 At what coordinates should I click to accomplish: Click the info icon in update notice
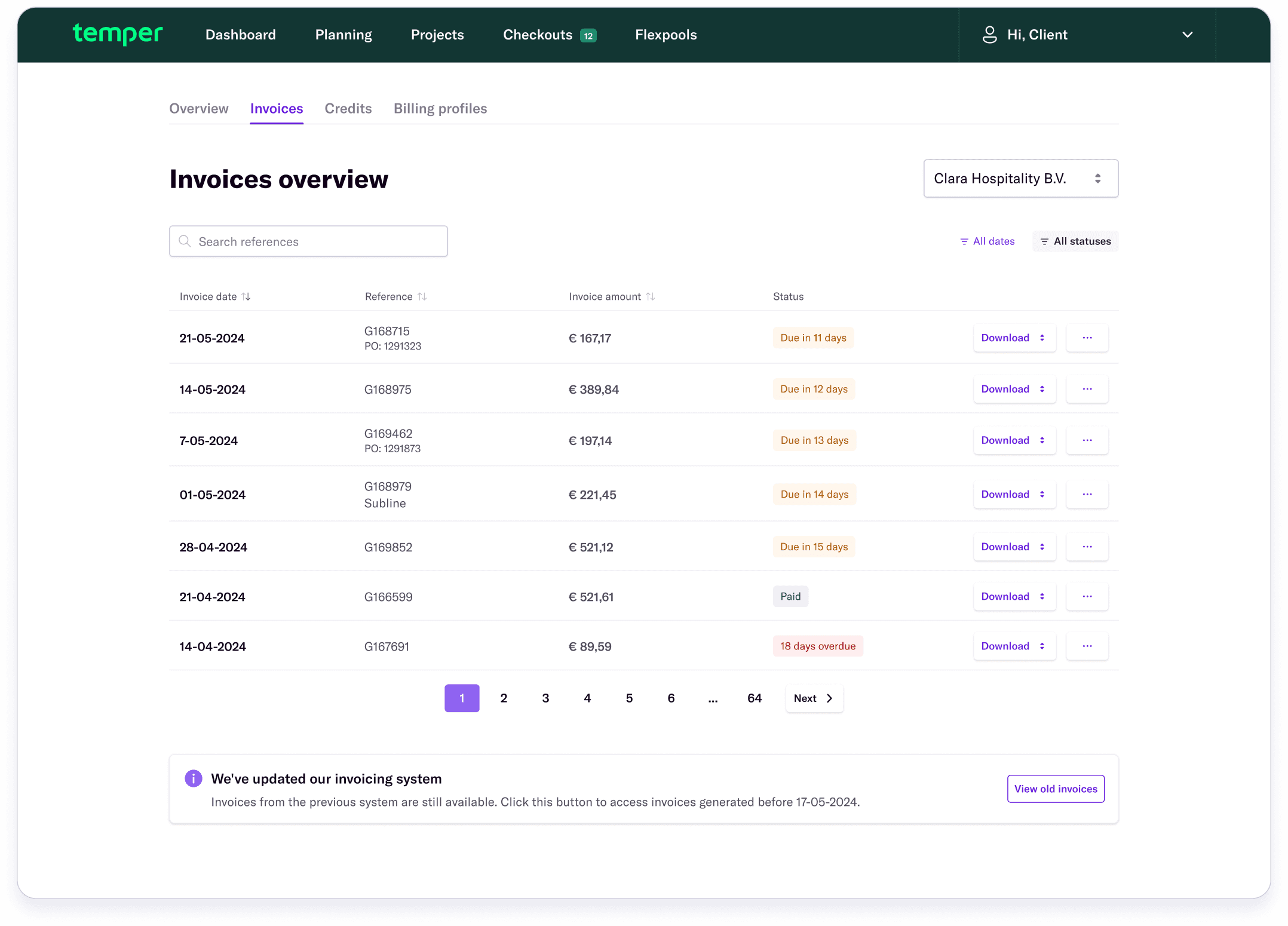pos(194,778)
